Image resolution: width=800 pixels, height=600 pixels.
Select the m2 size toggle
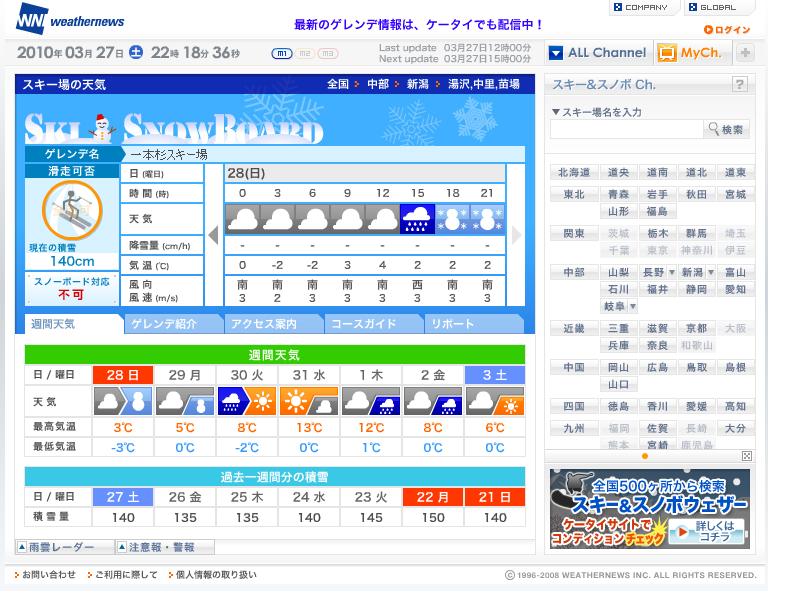(x=305, y=53)
